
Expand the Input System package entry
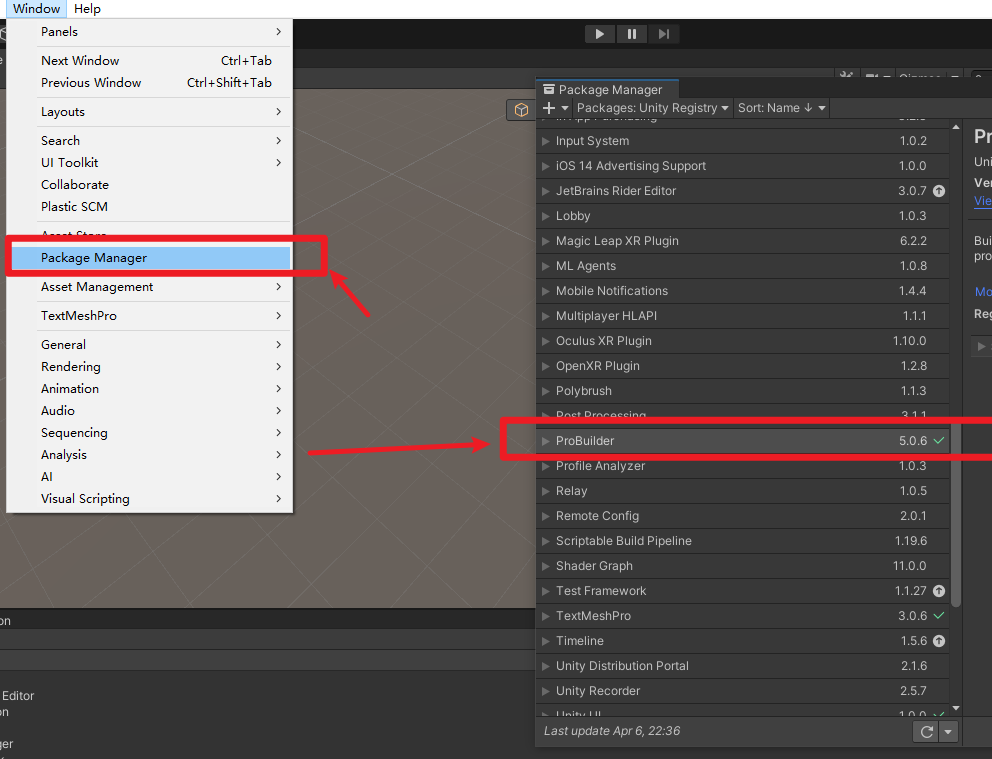point(545,141)
